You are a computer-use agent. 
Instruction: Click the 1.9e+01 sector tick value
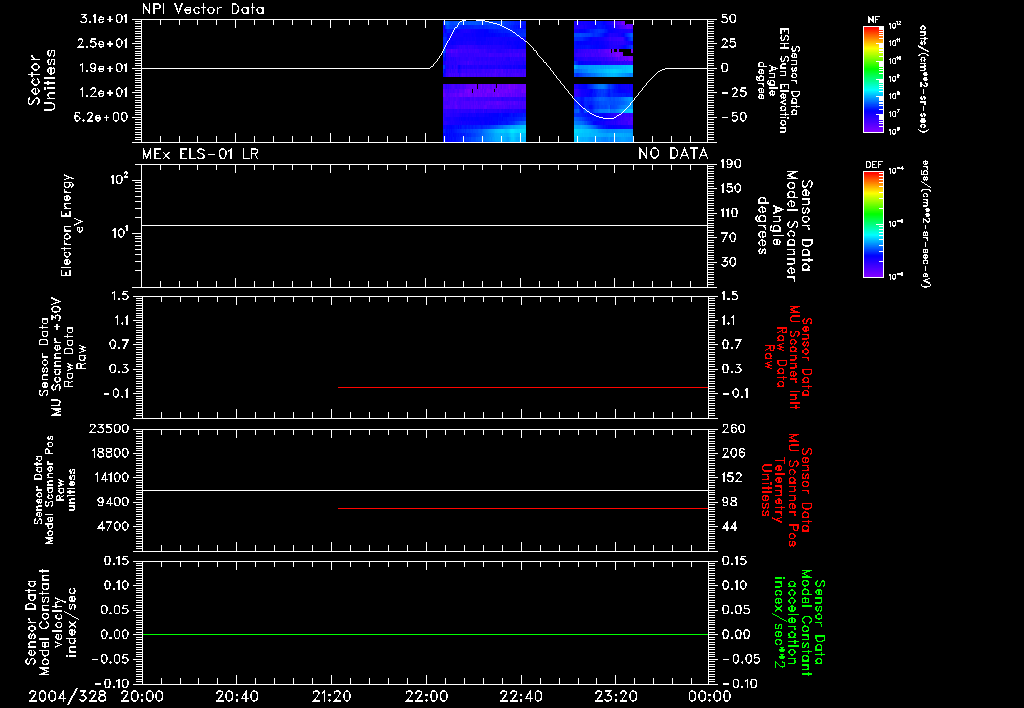pos(104,68)
